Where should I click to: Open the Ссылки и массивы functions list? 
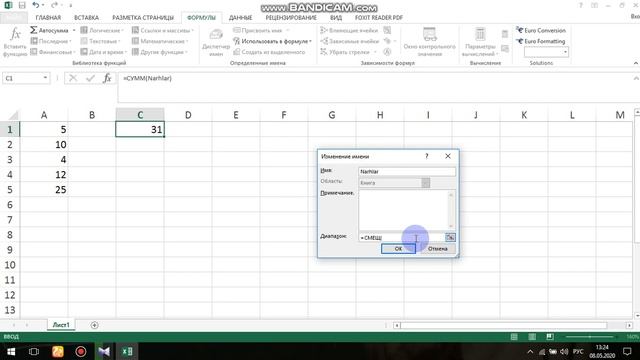[162, 30]
